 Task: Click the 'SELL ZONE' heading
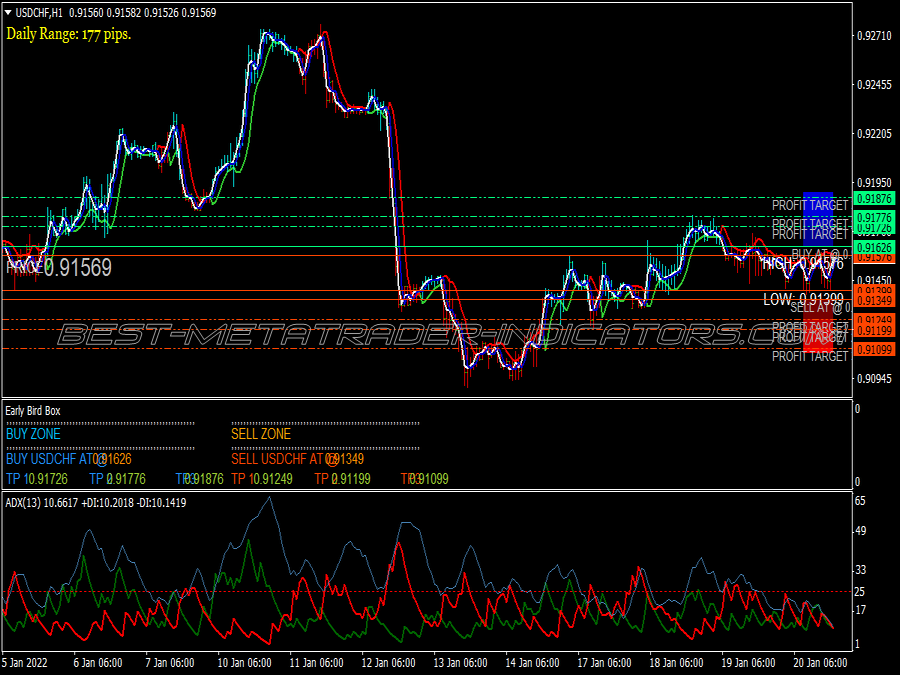pyautogui.click(x=261, y=434)
